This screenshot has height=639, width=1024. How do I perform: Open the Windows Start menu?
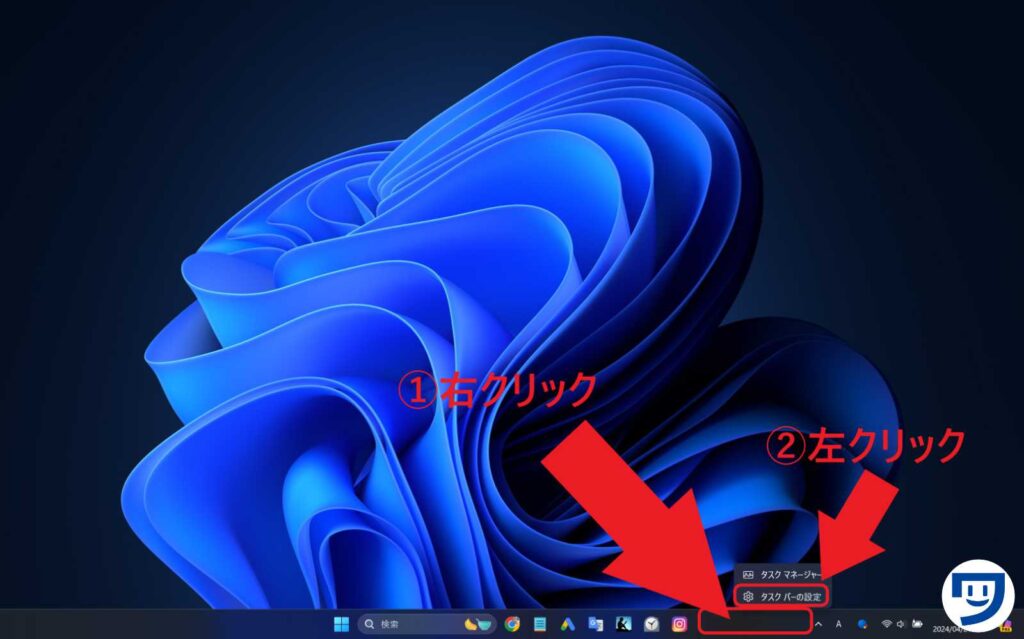[341, 625]
